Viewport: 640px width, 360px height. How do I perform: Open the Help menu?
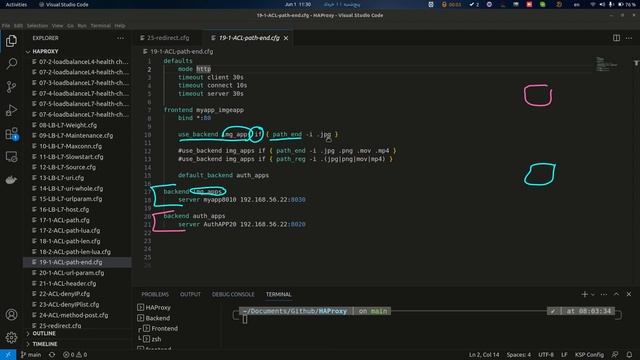120,25
